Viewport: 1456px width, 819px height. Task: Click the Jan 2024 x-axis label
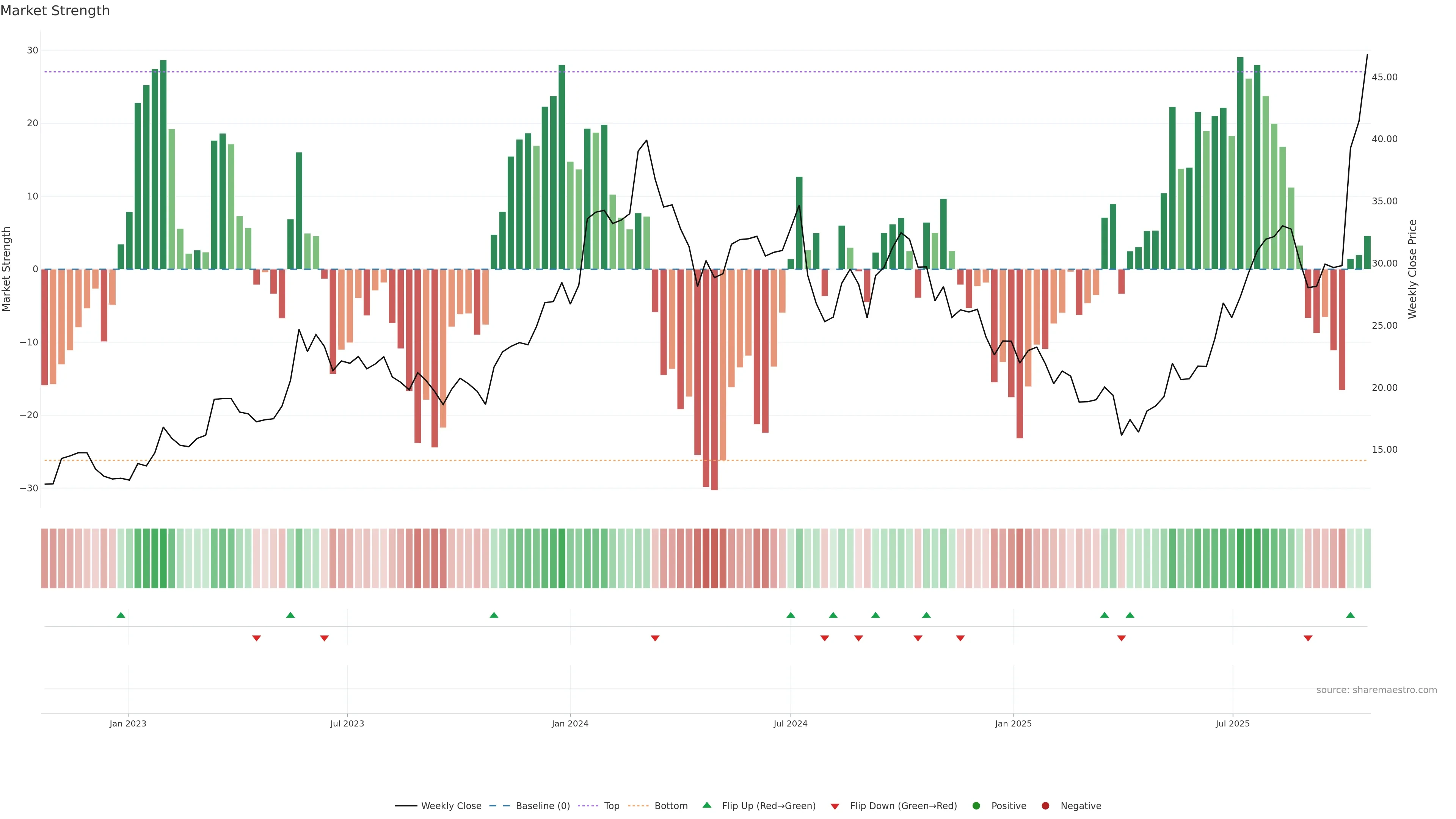click(x=570, y=723)
